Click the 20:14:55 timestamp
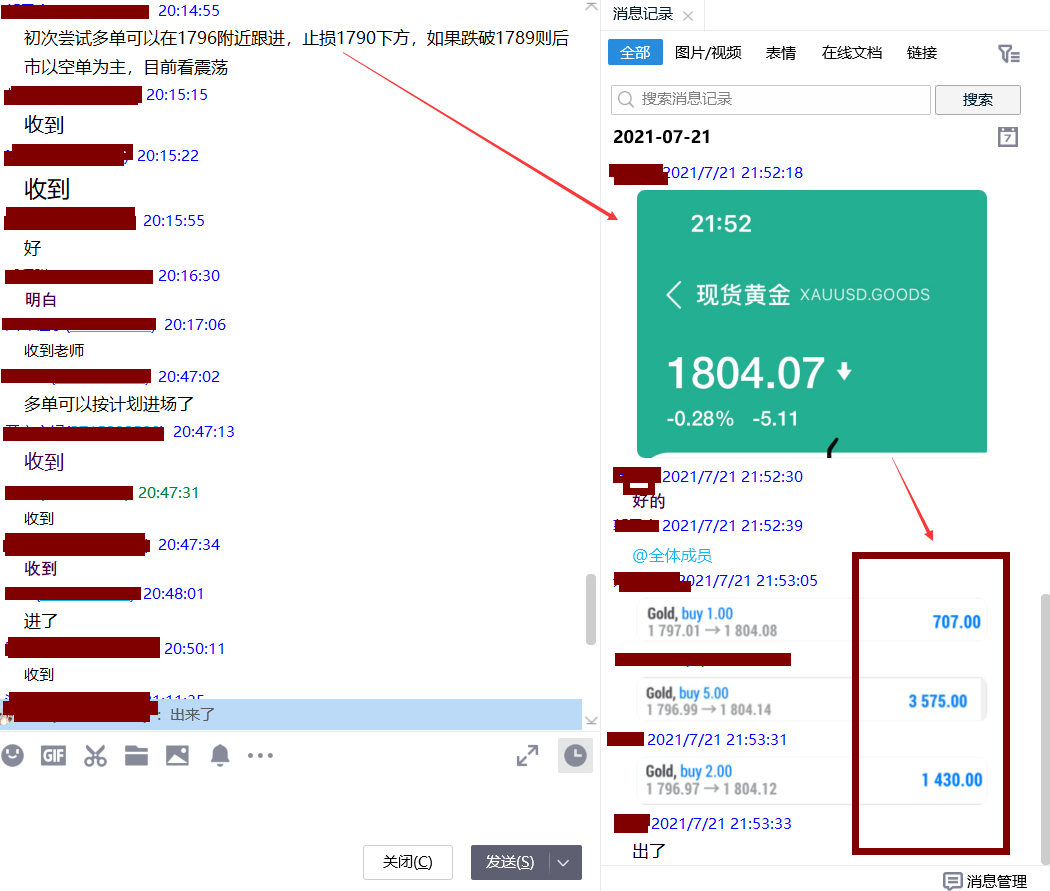The height and width of the screenshot is (891, 1050). [189, 11]
